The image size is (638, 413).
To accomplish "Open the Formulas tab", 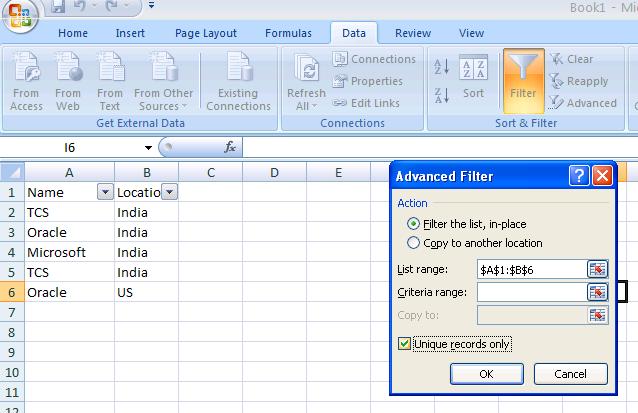I will point(288,33).
